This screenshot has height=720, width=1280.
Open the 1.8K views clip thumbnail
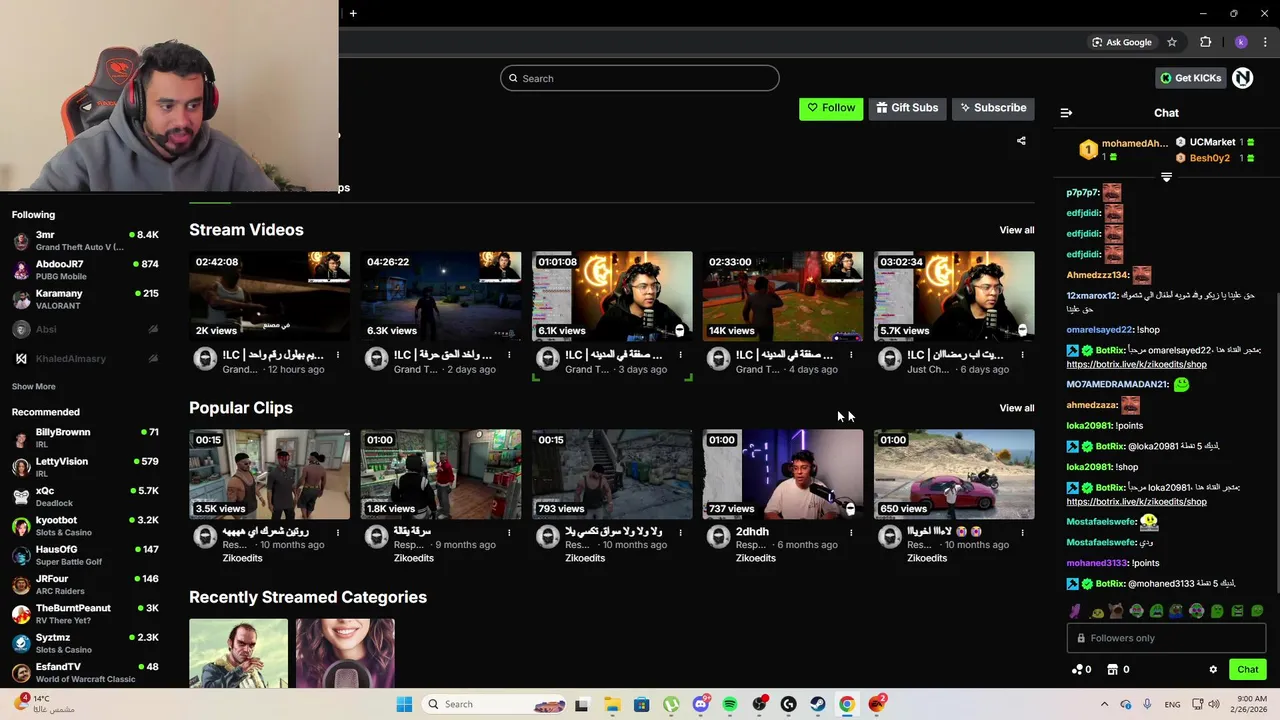pos(441,474)
